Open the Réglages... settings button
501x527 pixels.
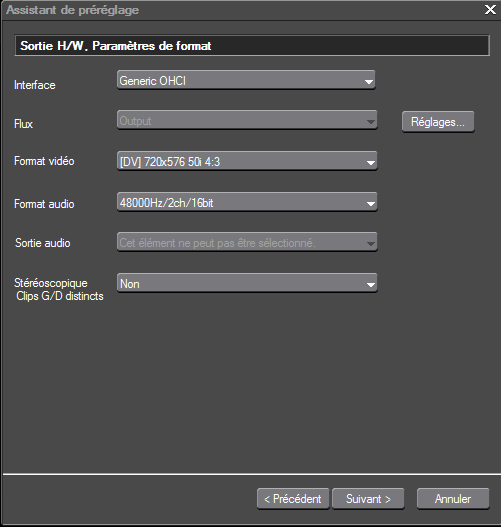[438, 122]
